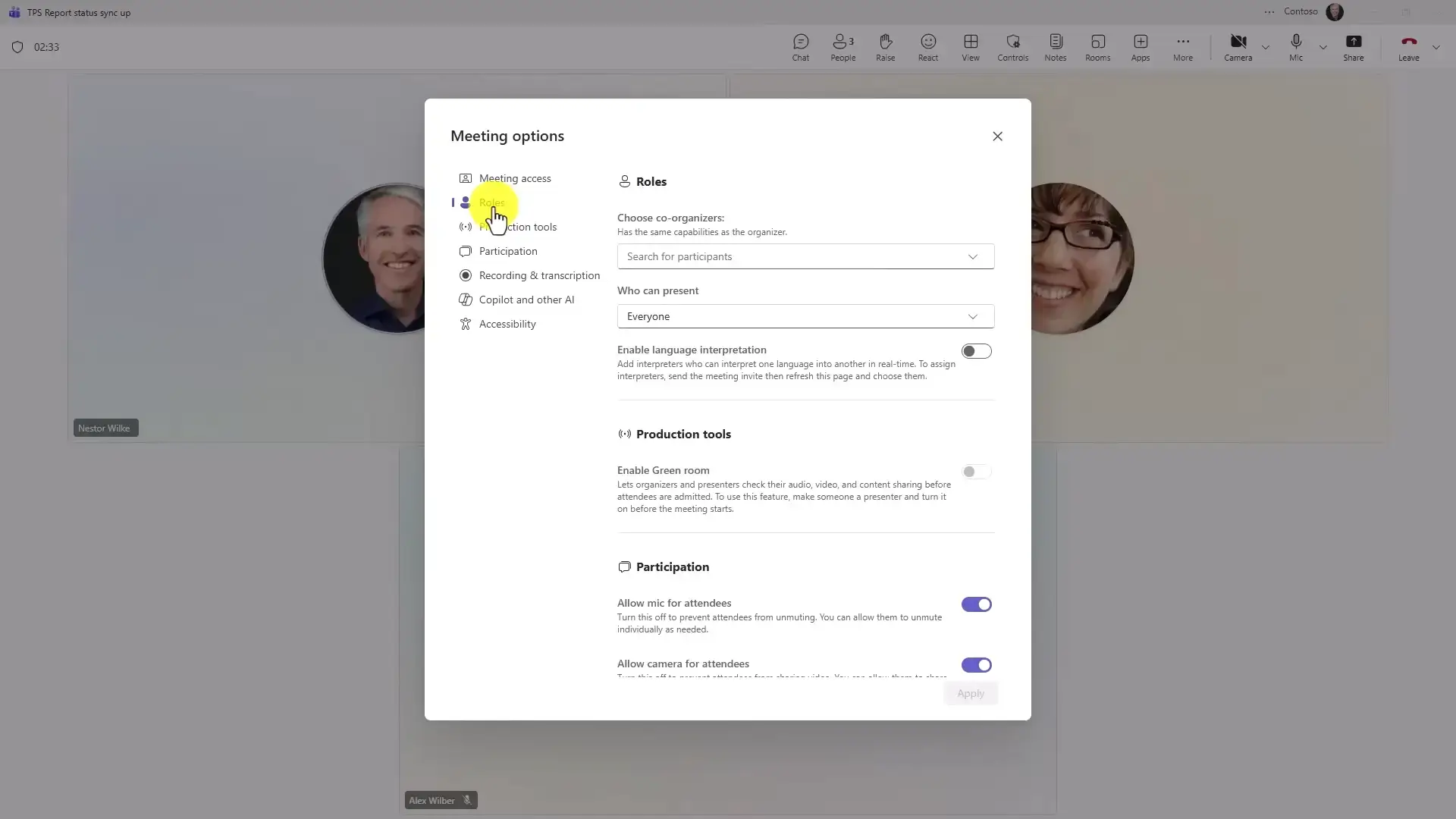Click the Nestor Wilke name label
Screen dimensions: 1456x819
104,428
